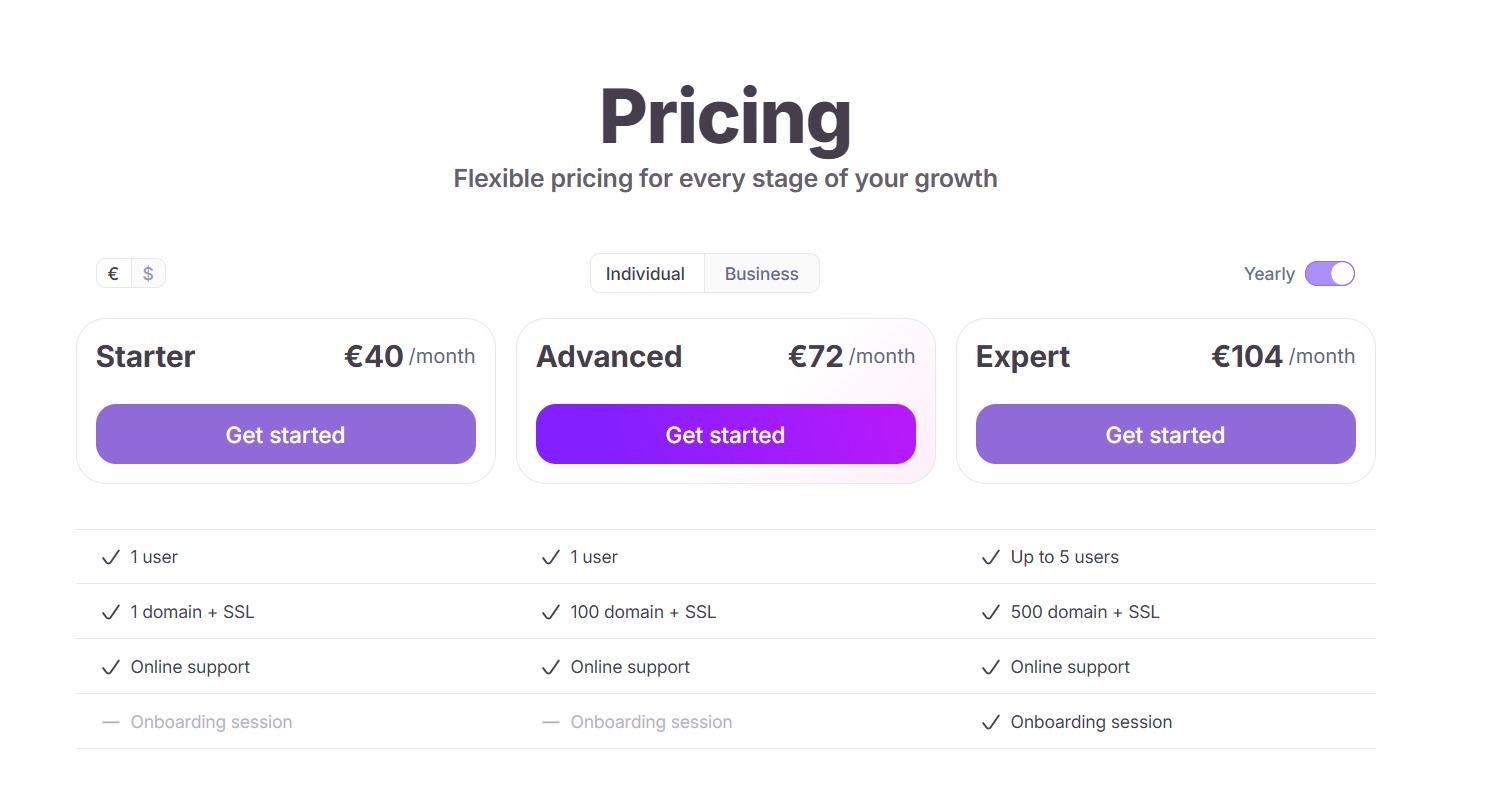Click checkmark beside 500 domain + SSL

991,612
